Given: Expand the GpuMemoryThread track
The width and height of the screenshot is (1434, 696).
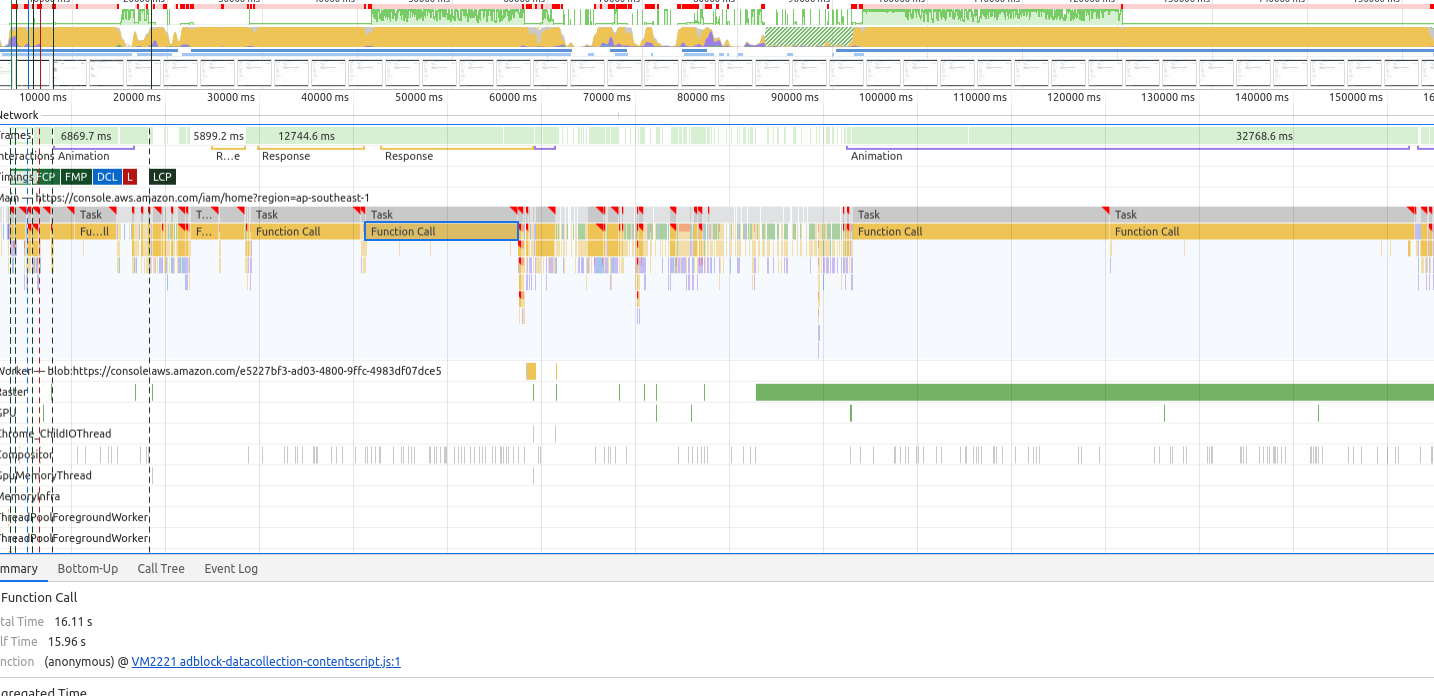Looking at the screenshot, I should [46, 476].
